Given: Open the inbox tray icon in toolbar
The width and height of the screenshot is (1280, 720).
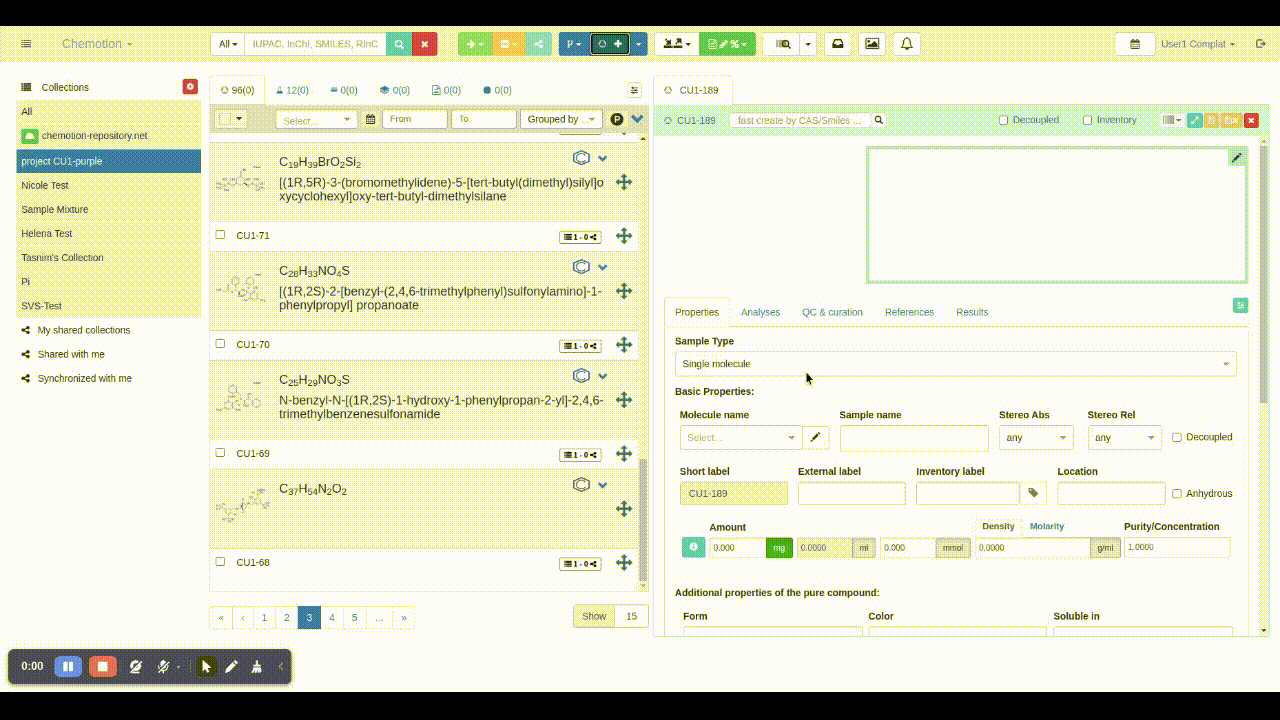Looking at the screenshot, I should tap(838, 44).
